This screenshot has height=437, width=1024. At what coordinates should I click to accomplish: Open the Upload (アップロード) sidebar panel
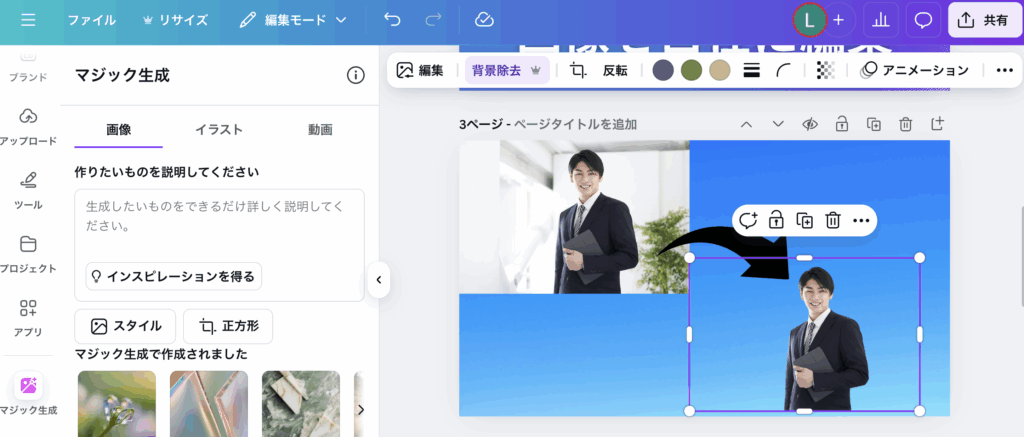pyautogui.click(x=28, y=126)
